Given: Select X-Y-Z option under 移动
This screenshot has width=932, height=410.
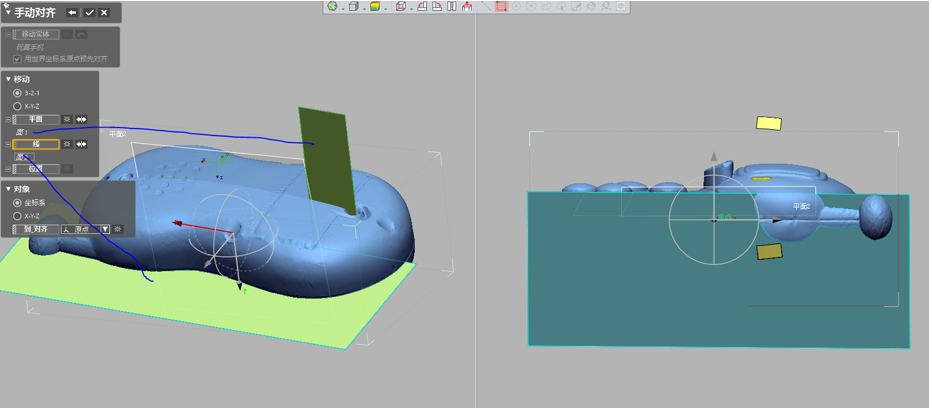Looking at the screenshot, I should click(x=17, y=105).
